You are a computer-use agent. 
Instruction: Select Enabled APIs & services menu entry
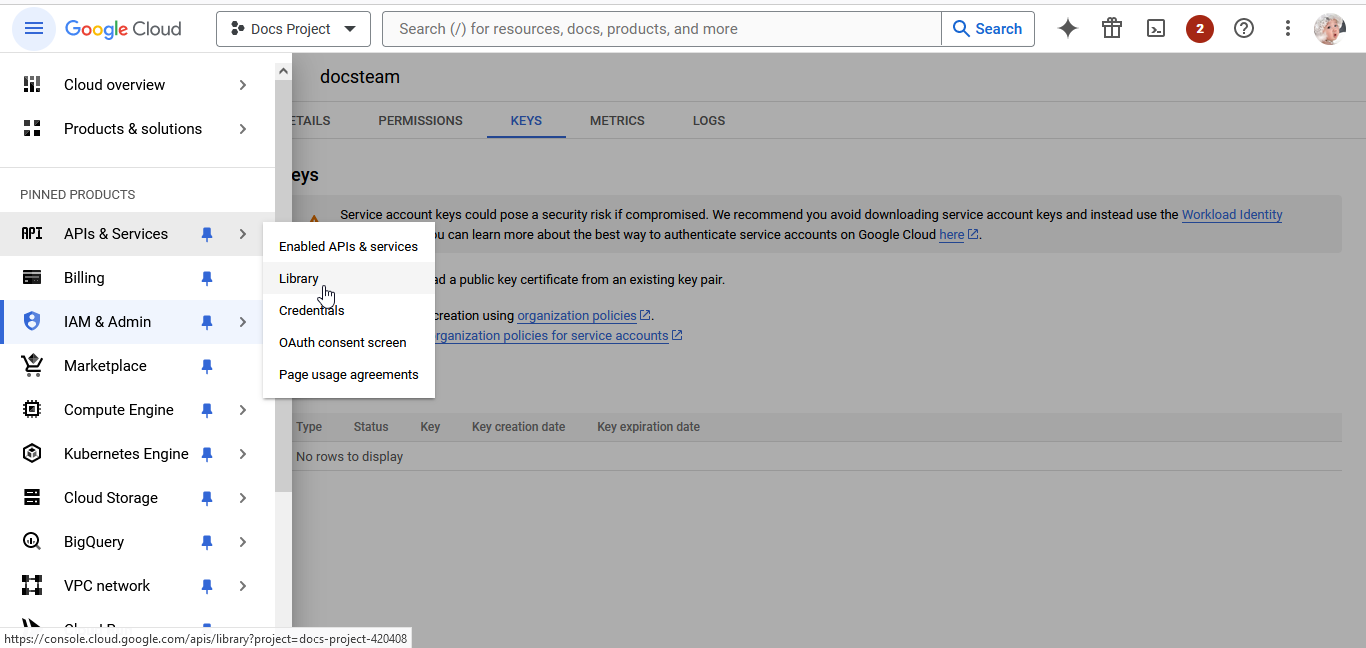pyautogui.click(x=348, y=246)
